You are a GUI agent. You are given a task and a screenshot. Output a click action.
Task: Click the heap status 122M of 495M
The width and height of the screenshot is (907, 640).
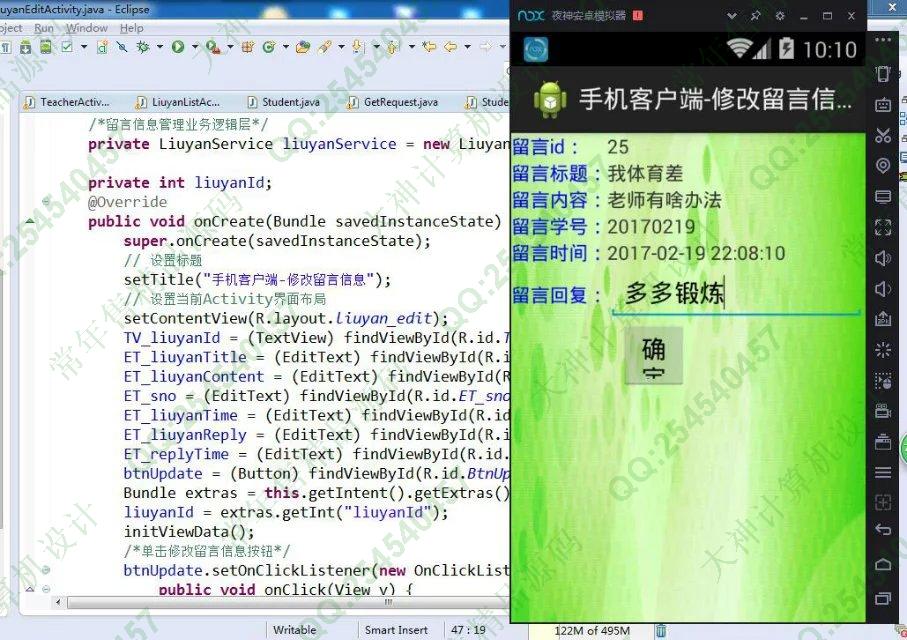point(592,631)
